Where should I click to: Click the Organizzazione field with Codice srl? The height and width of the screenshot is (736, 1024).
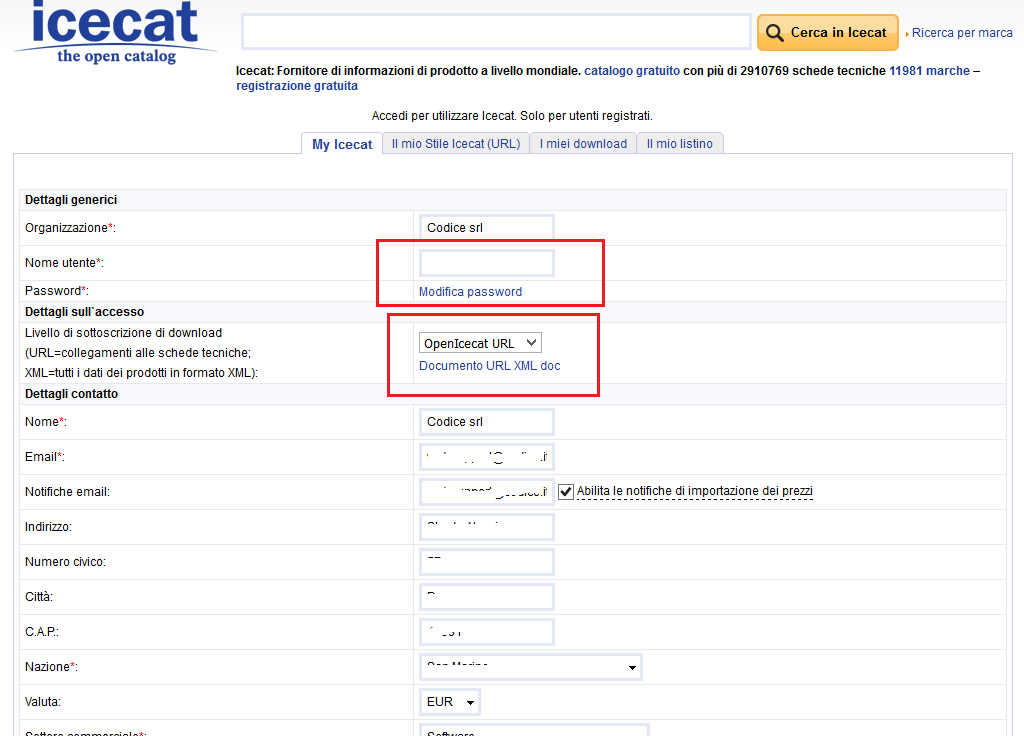coord(487,228)
